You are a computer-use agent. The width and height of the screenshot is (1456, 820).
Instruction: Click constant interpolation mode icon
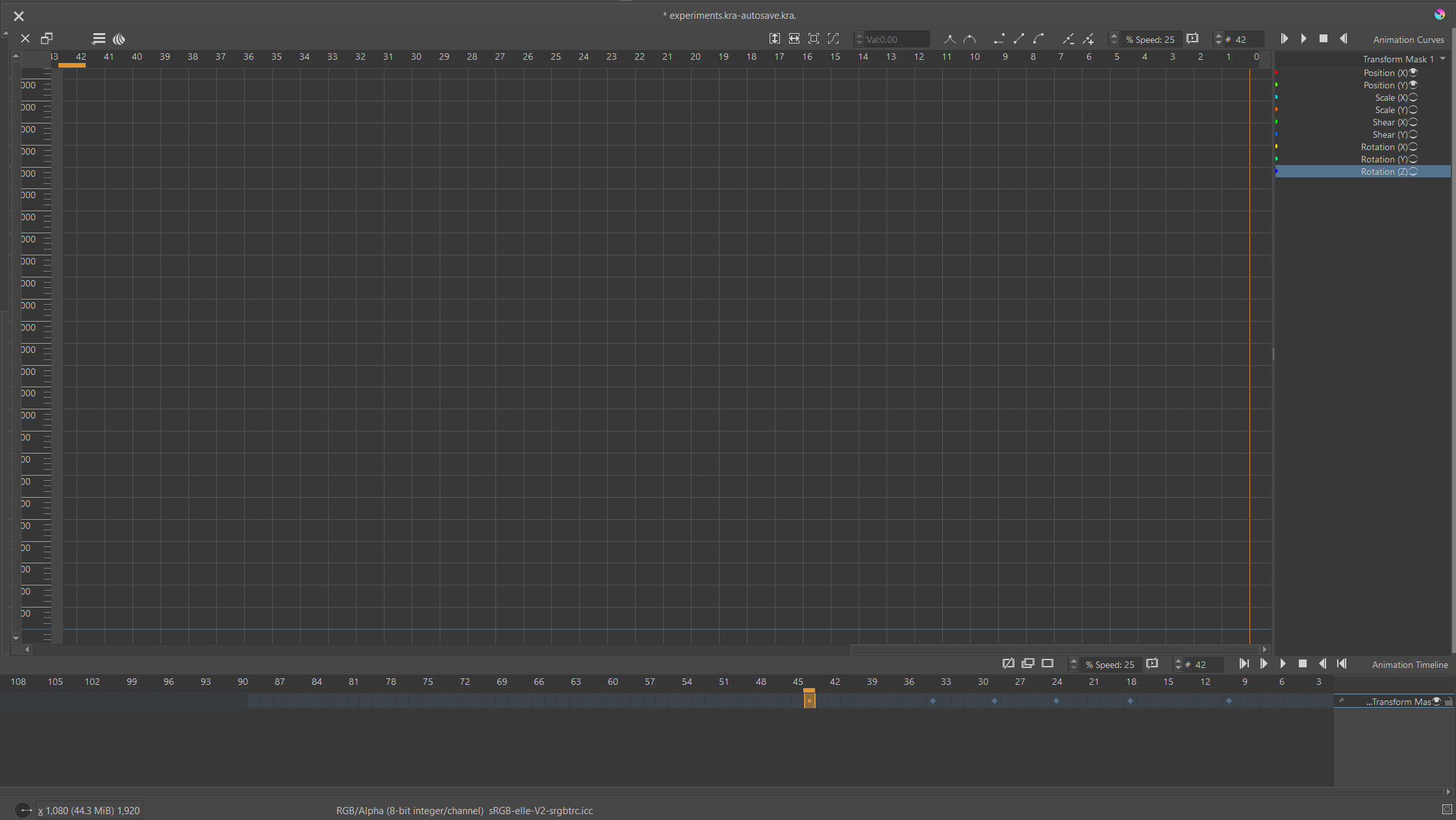pyautogui.click(x=999, y=39)
